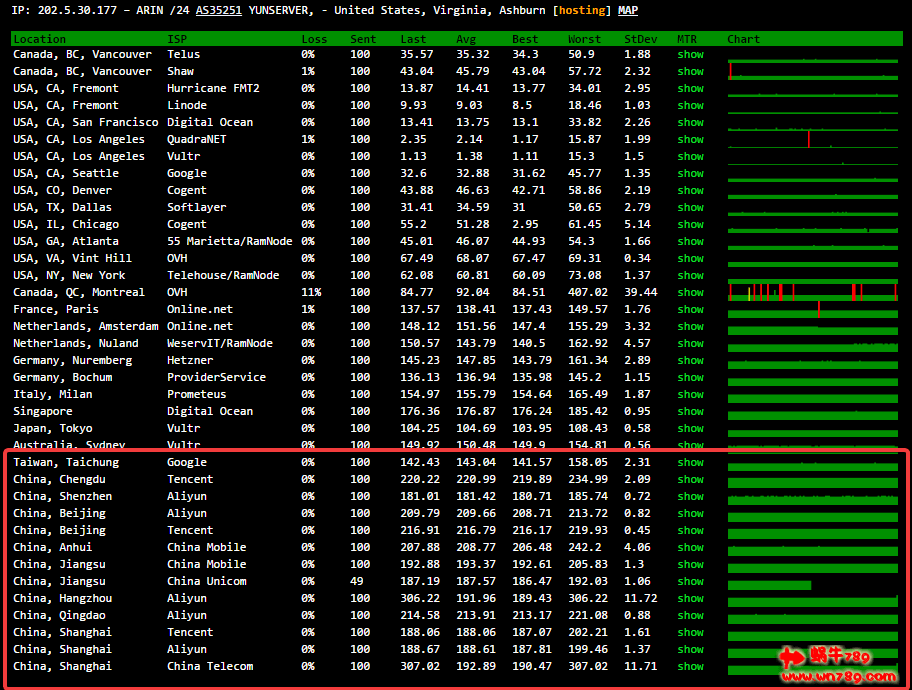
Task: Show MTR for Taiwan Taichung Google
Action: [x=690, y=463]
